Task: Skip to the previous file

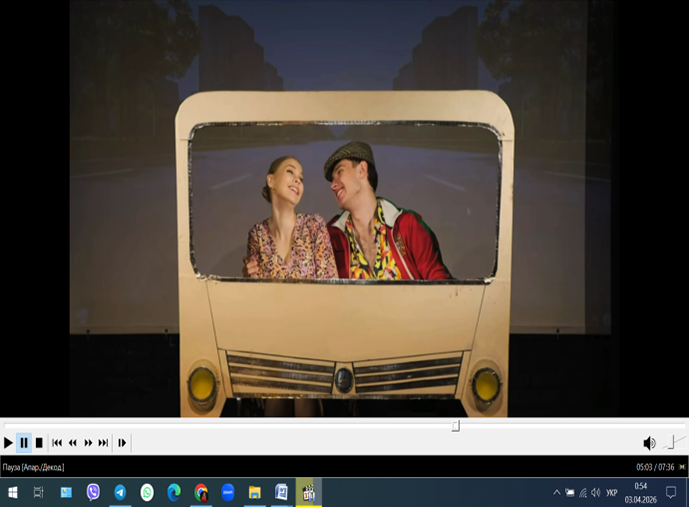Action: pos(57,443)
